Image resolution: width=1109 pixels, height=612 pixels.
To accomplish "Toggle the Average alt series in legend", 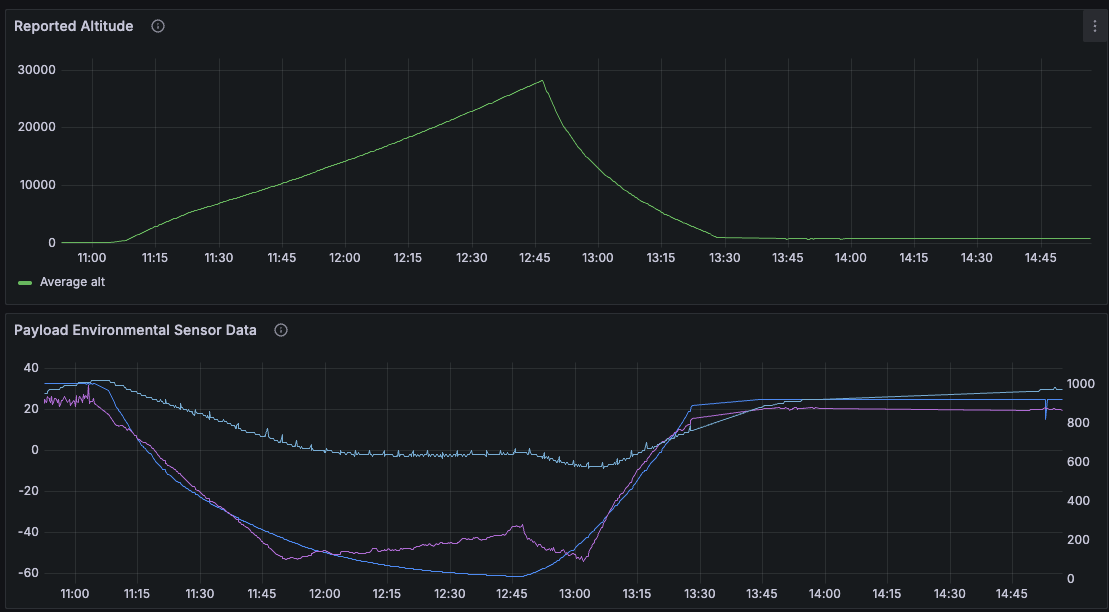I will pos(72,282).
